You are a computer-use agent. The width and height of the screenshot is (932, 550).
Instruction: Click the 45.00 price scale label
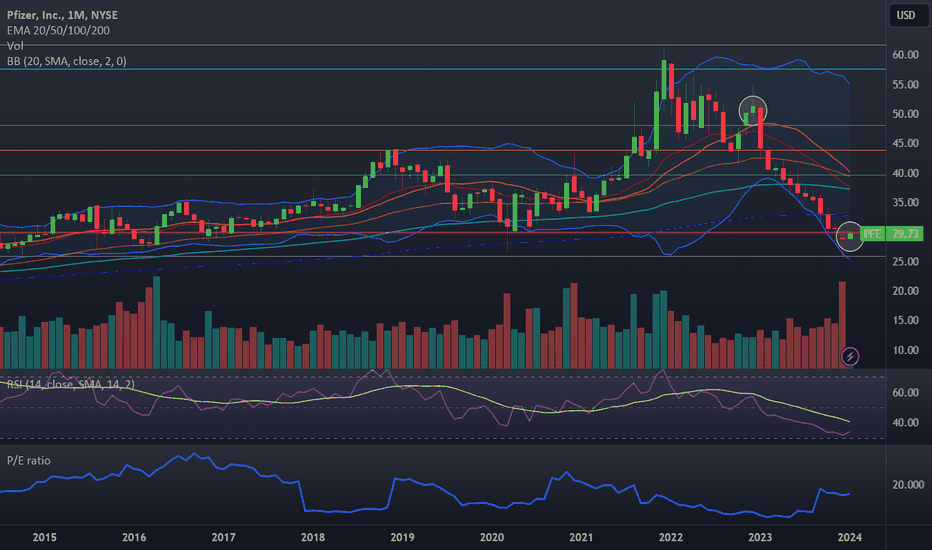(905, 143)
